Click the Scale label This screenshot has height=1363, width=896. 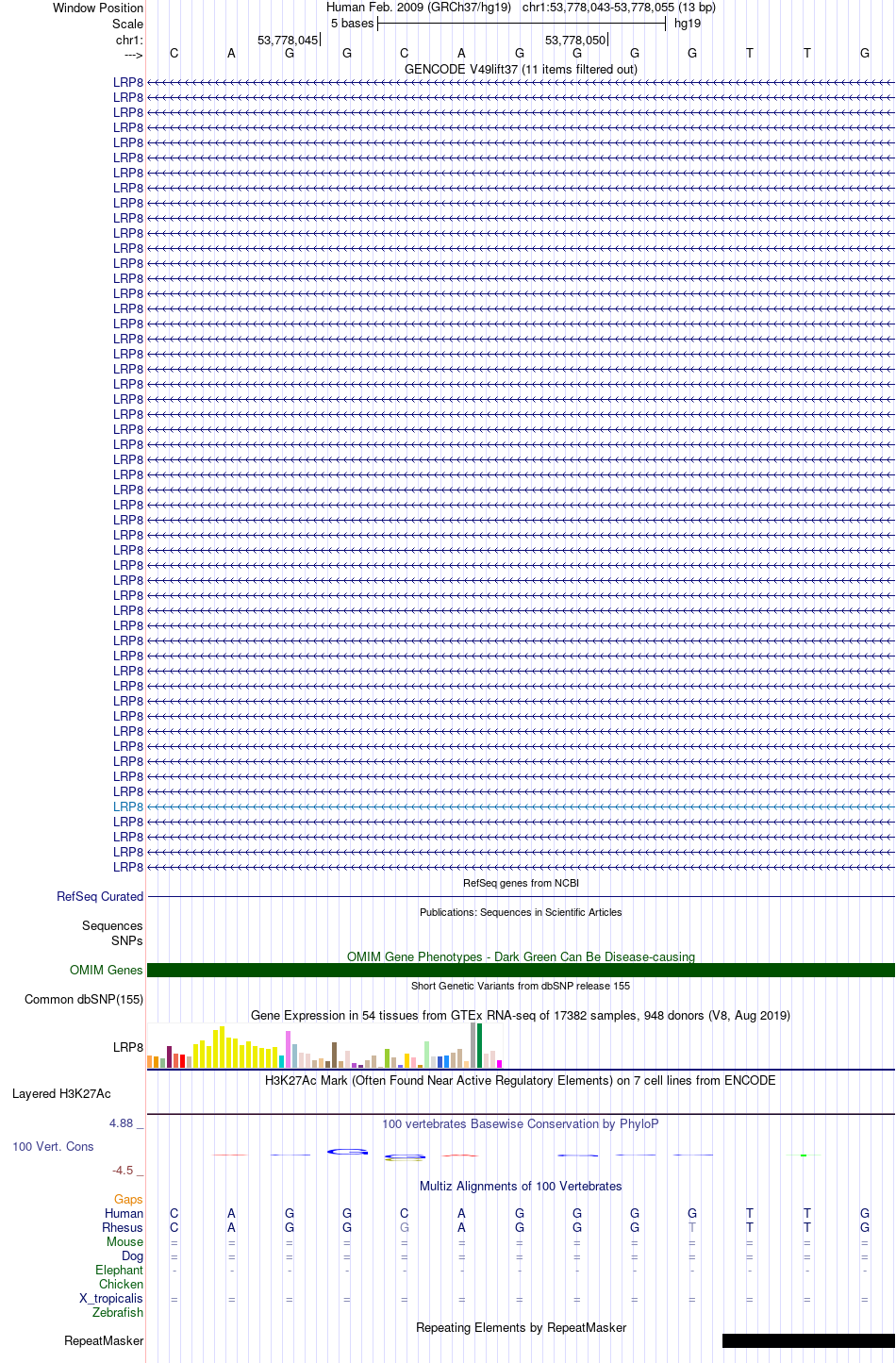127,24
